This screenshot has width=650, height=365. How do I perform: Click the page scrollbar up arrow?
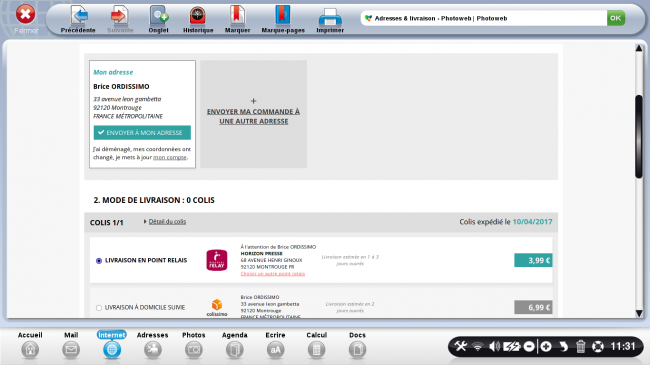(639, 49)
